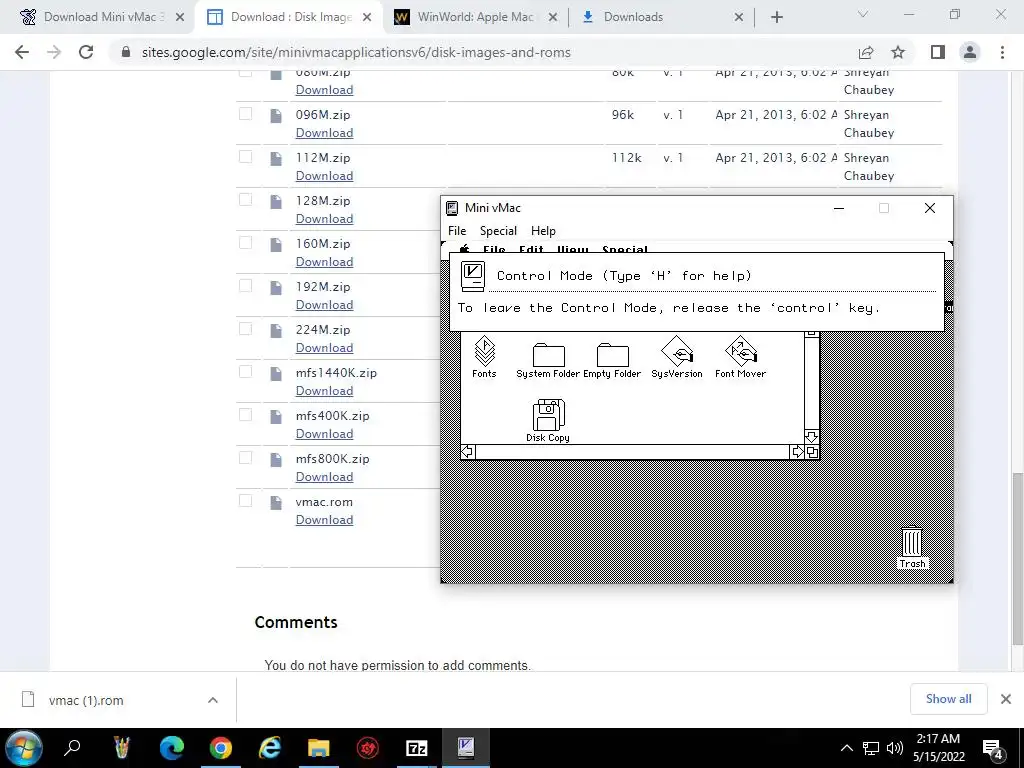Open Chrome profile avatar

point(970,52)
